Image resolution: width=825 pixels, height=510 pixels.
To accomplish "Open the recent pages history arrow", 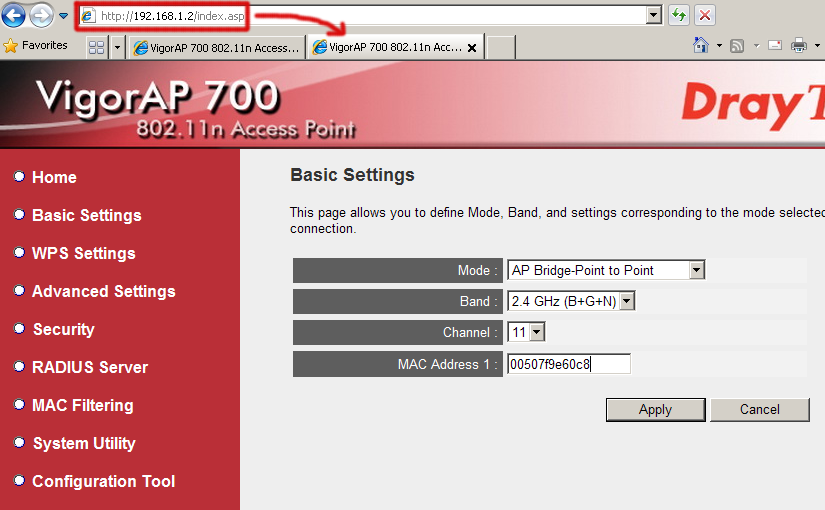I will [63, 16].
